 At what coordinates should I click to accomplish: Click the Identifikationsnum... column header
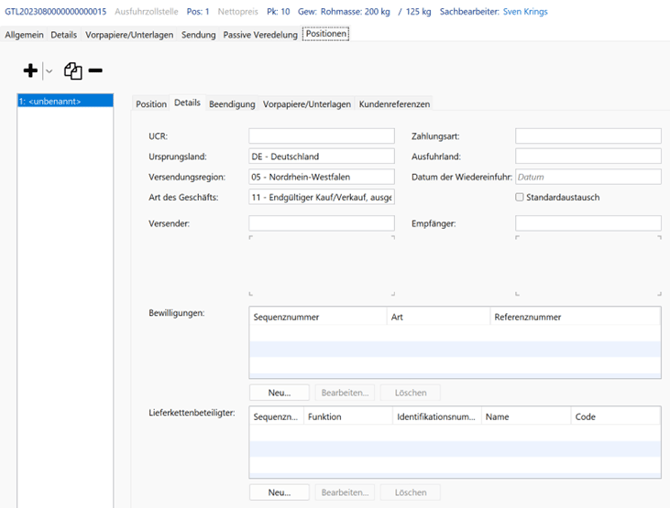(437, 417)
